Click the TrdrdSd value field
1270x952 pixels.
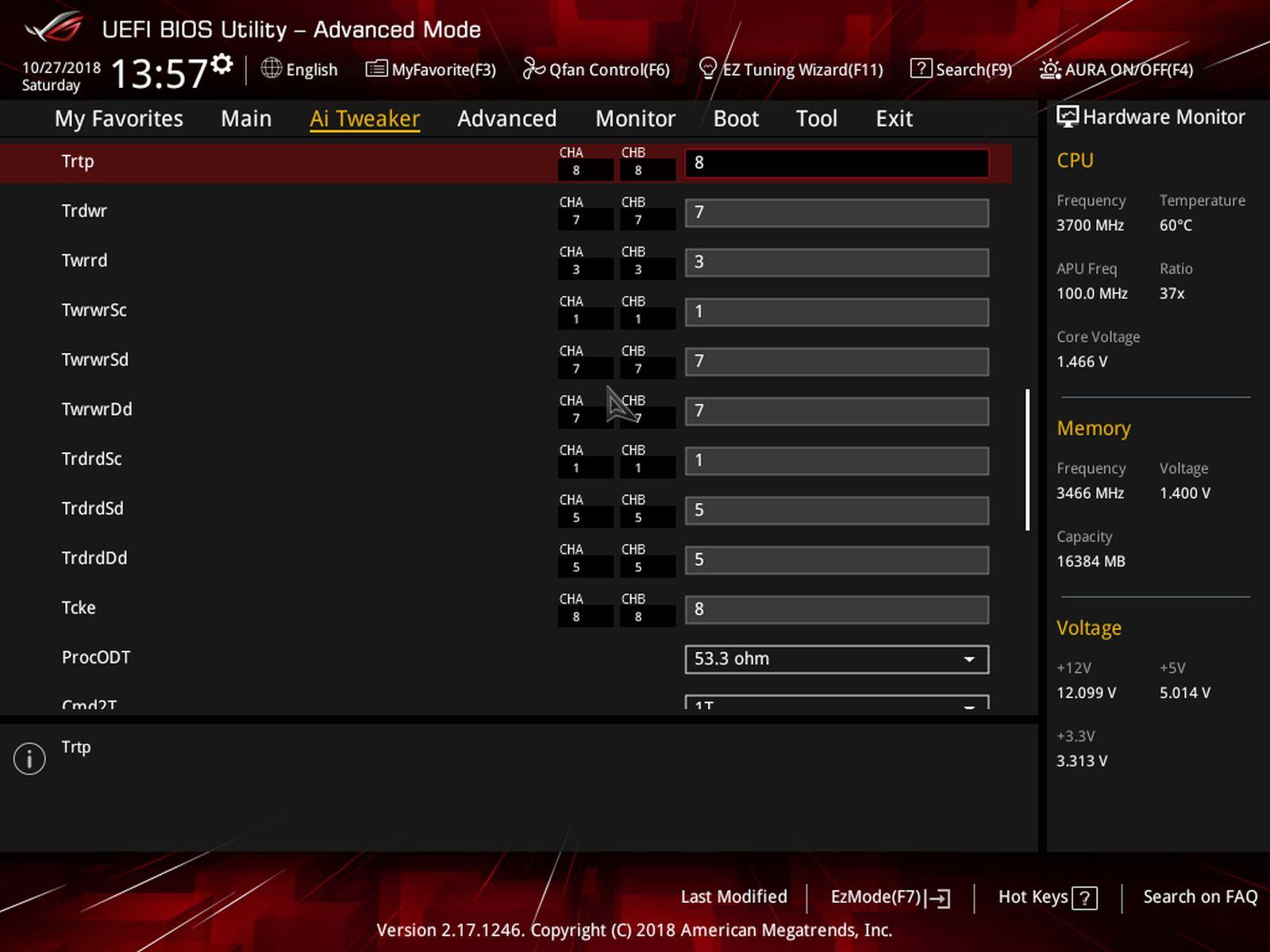tap(837, 510)
